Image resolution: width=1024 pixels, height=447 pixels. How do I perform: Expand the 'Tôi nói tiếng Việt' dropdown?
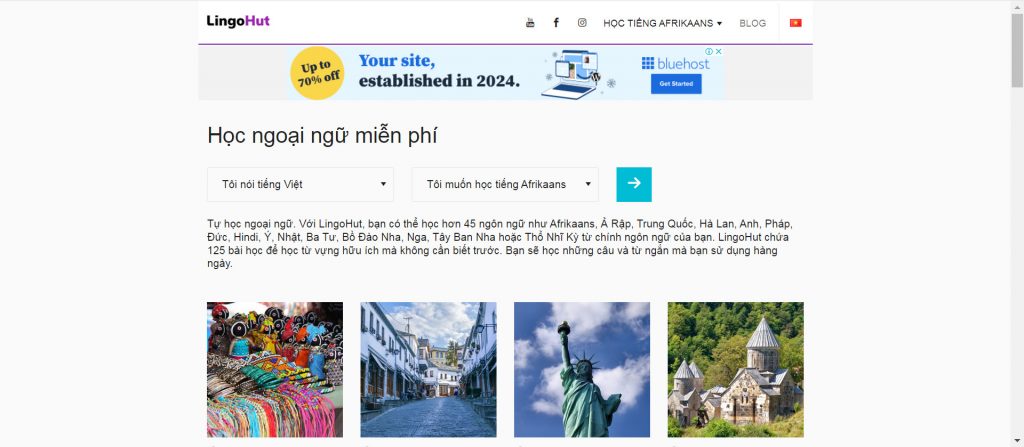(300, 184)
